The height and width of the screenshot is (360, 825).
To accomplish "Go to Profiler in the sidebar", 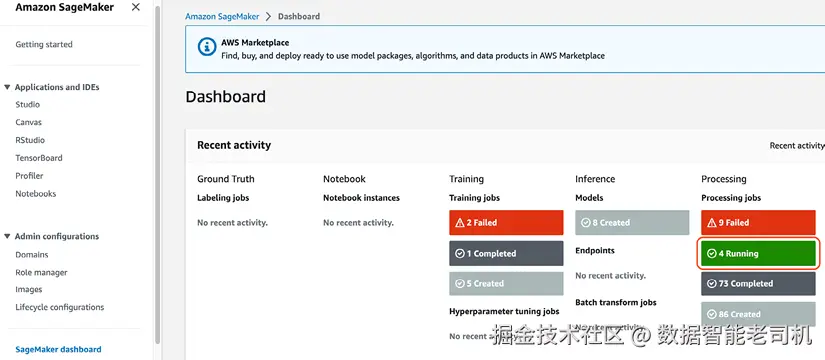I will tap(29, 176).
